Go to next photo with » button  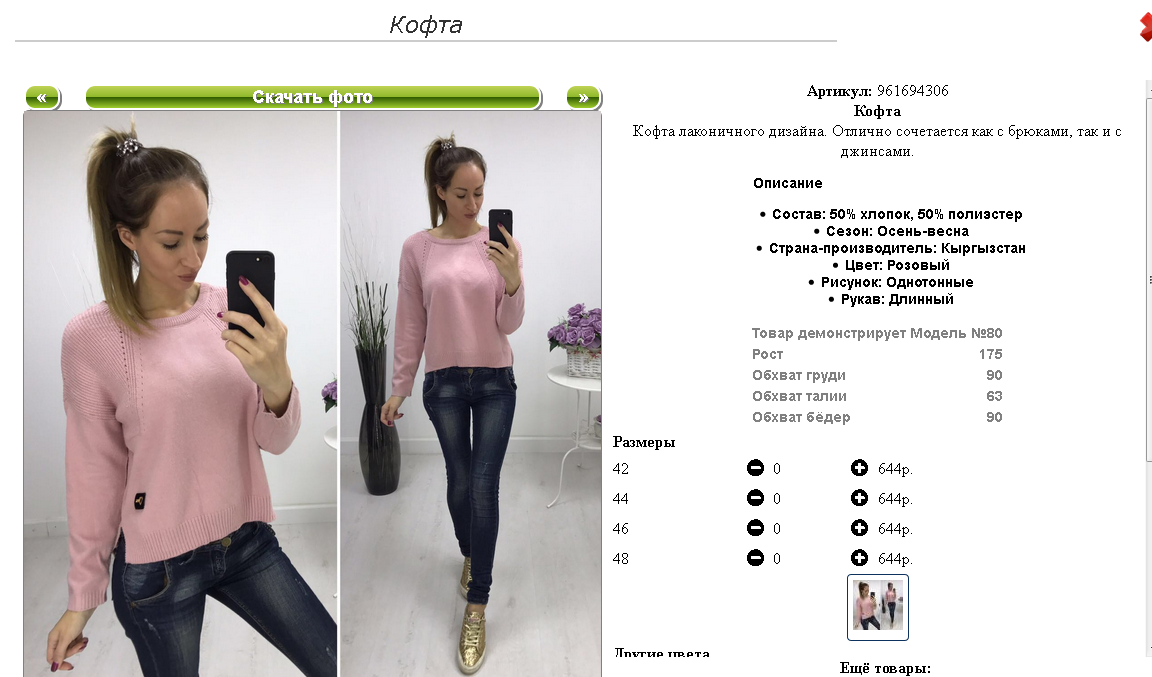[x=583, y=97]
